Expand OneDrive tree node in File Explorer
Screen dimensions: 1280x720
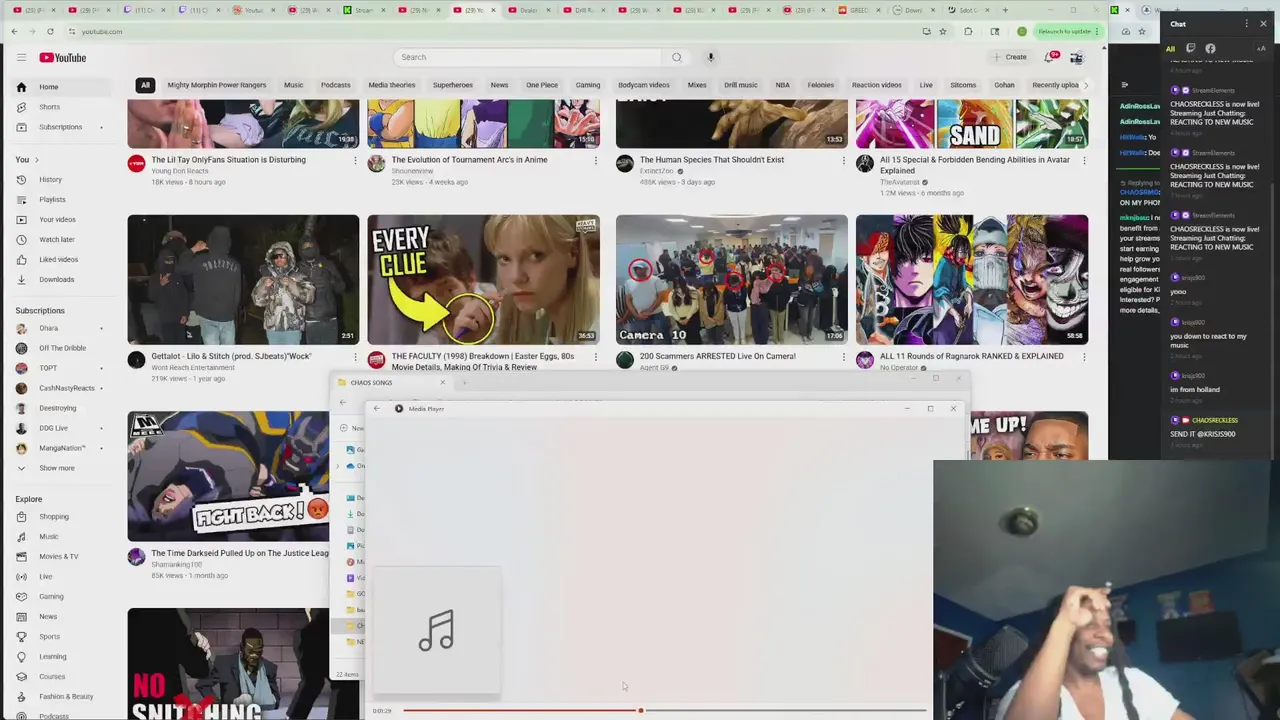tap(338, 466)
